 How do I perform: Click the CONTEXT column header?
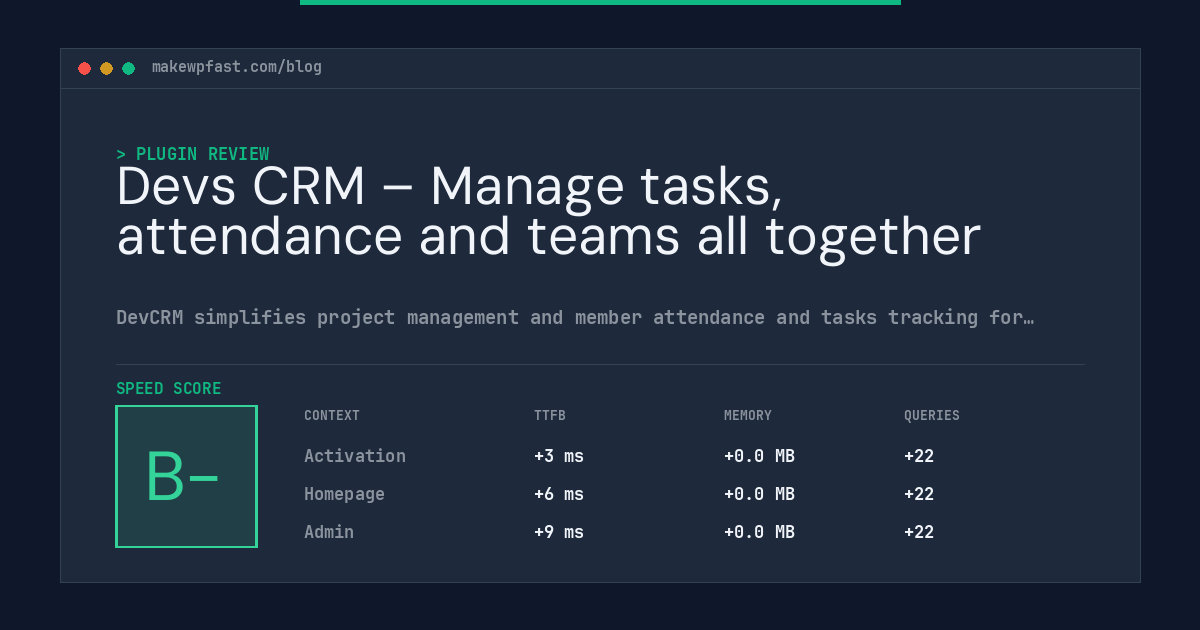332,416
